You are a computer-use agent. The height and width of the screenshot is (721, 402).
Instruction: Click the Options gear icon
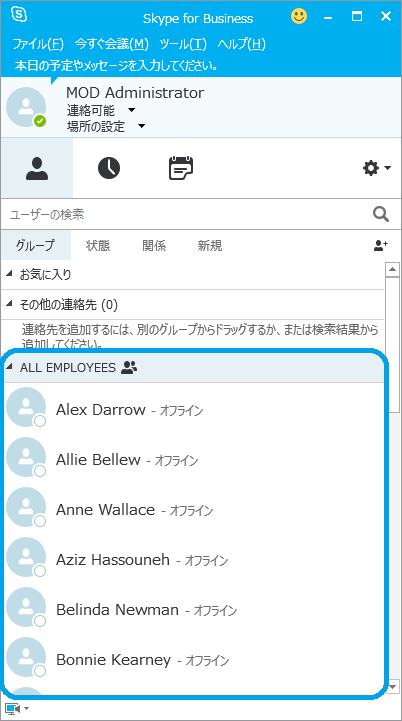[376, 168]
